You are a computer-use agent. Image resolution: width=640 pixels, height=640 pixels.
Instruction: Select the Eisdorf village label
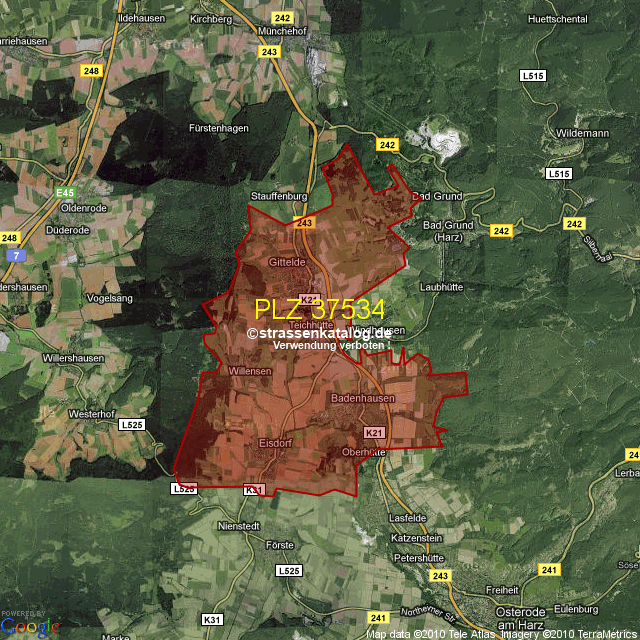tap(275, 441)
